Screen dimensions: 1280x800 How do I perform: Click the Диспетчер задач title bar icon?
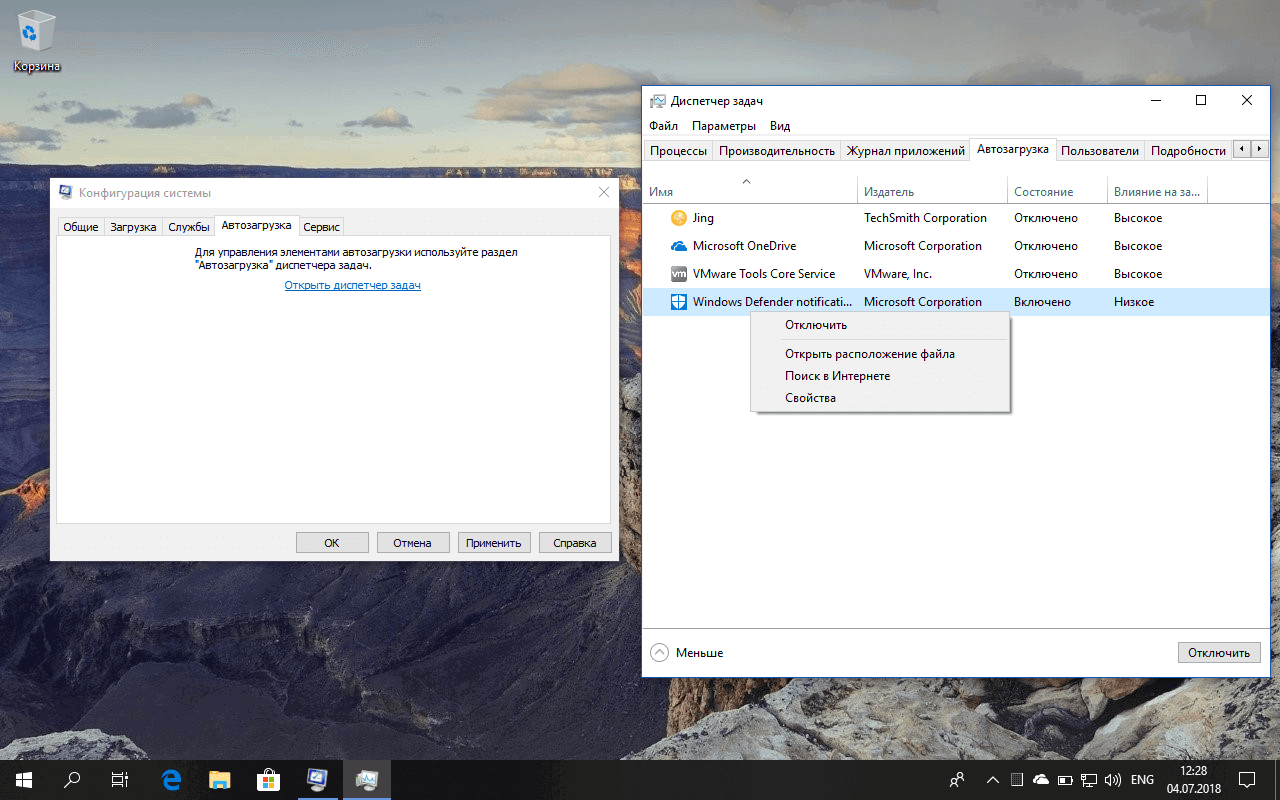pos(658,101)
